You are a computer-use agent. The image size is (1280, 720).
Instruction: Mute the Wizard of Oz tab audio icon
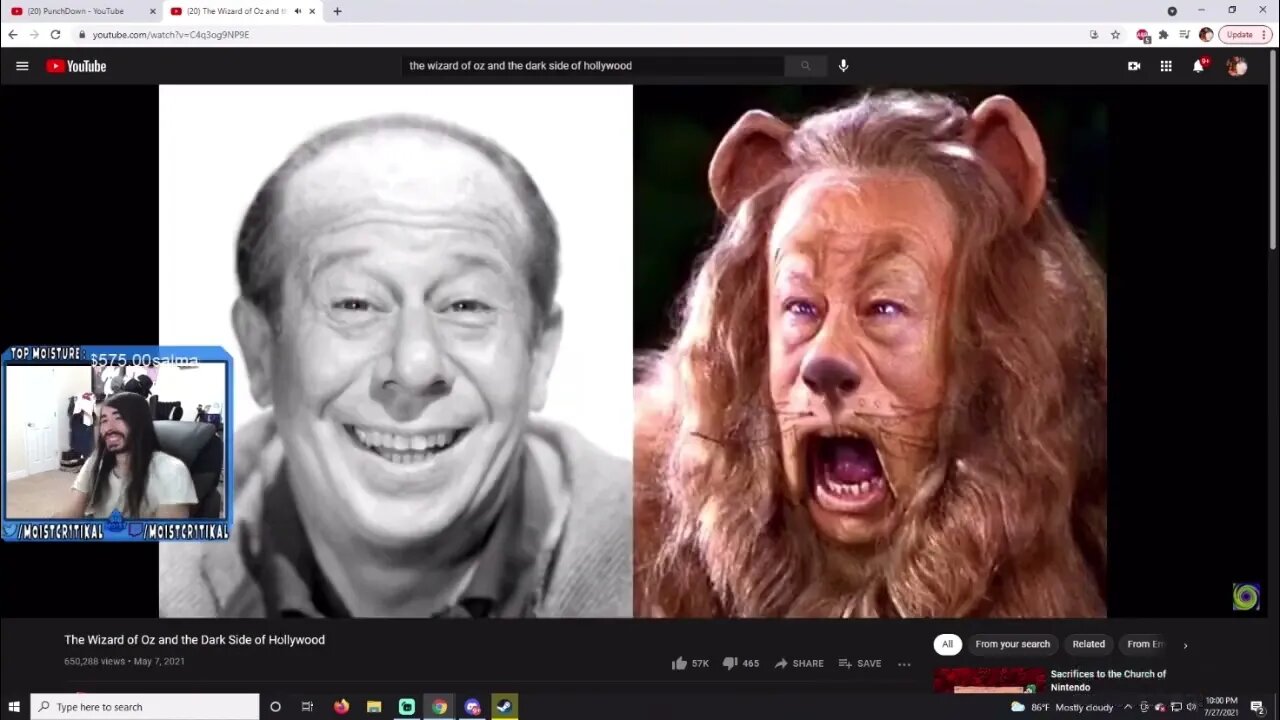pyautogui.click(x=297, y=11)
